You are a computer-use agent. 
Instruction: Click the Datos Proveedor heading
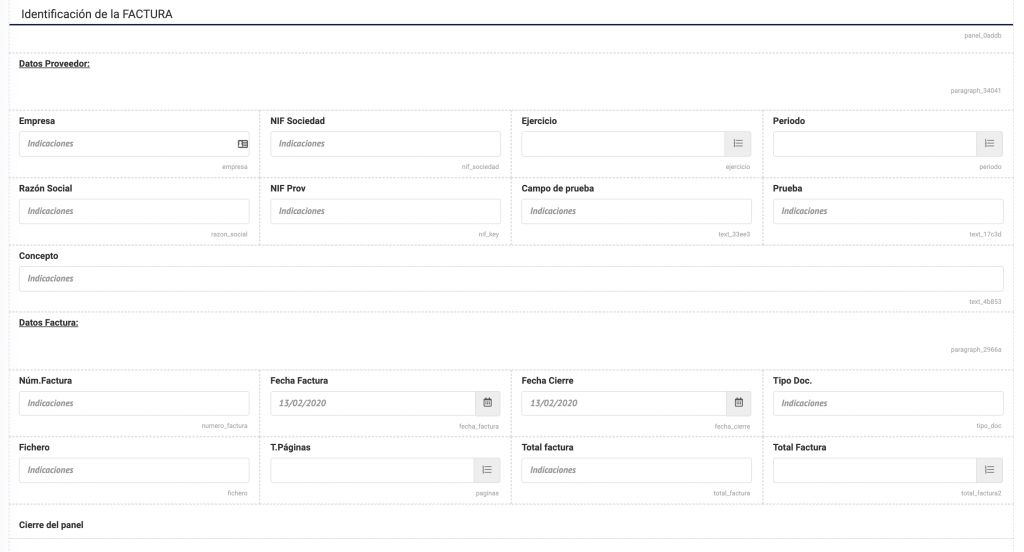[x=54, y=64]
